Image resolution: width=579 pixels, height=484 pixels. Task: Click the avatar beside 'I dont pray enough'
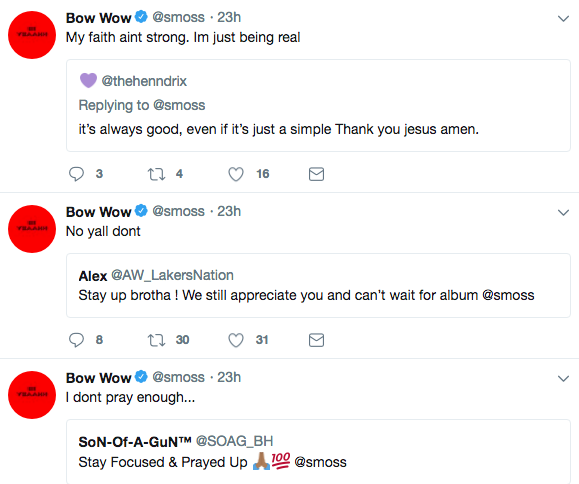[x=32, y=395]
